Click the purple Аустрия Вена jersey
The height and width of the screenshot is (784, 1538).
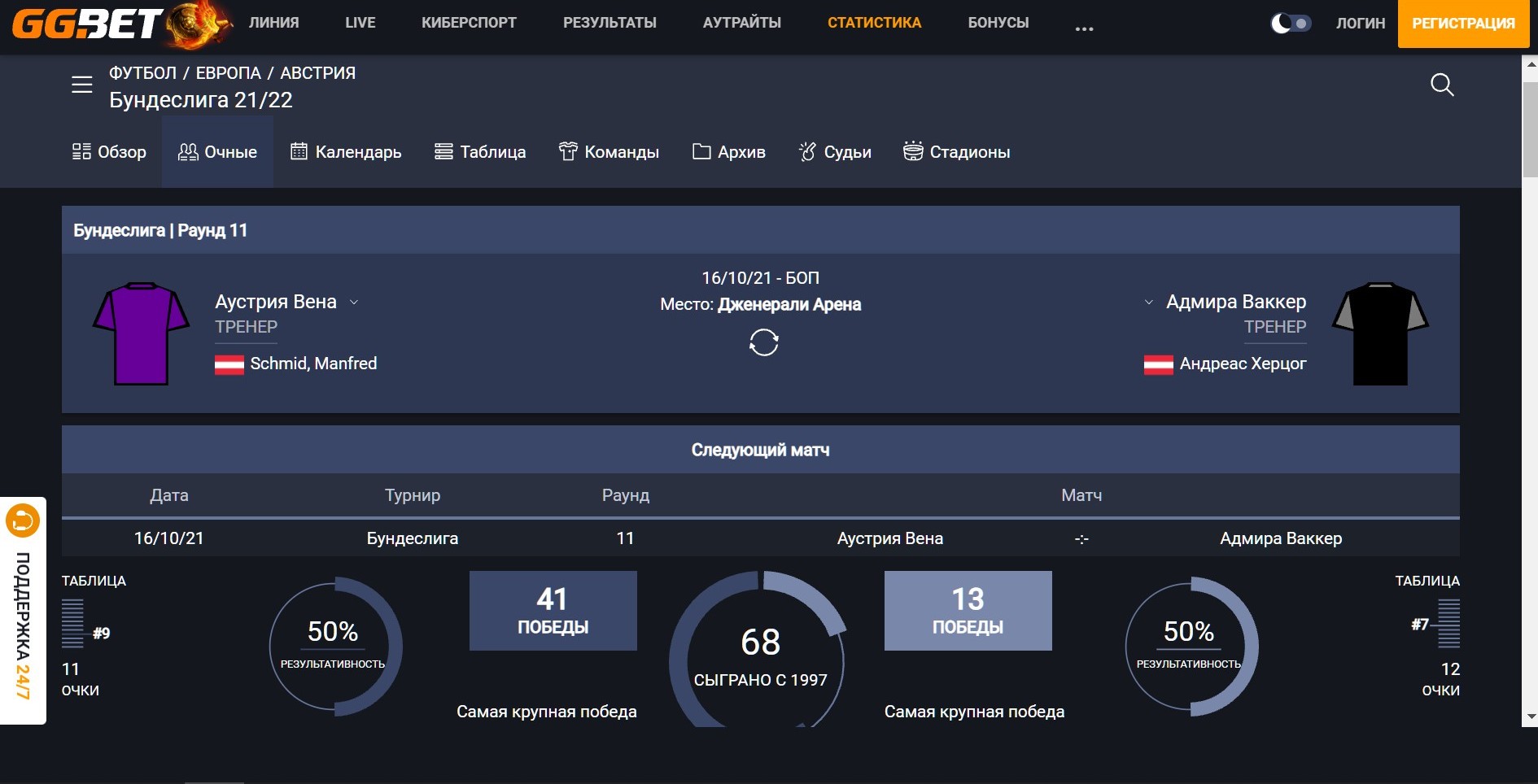(142, 333)
